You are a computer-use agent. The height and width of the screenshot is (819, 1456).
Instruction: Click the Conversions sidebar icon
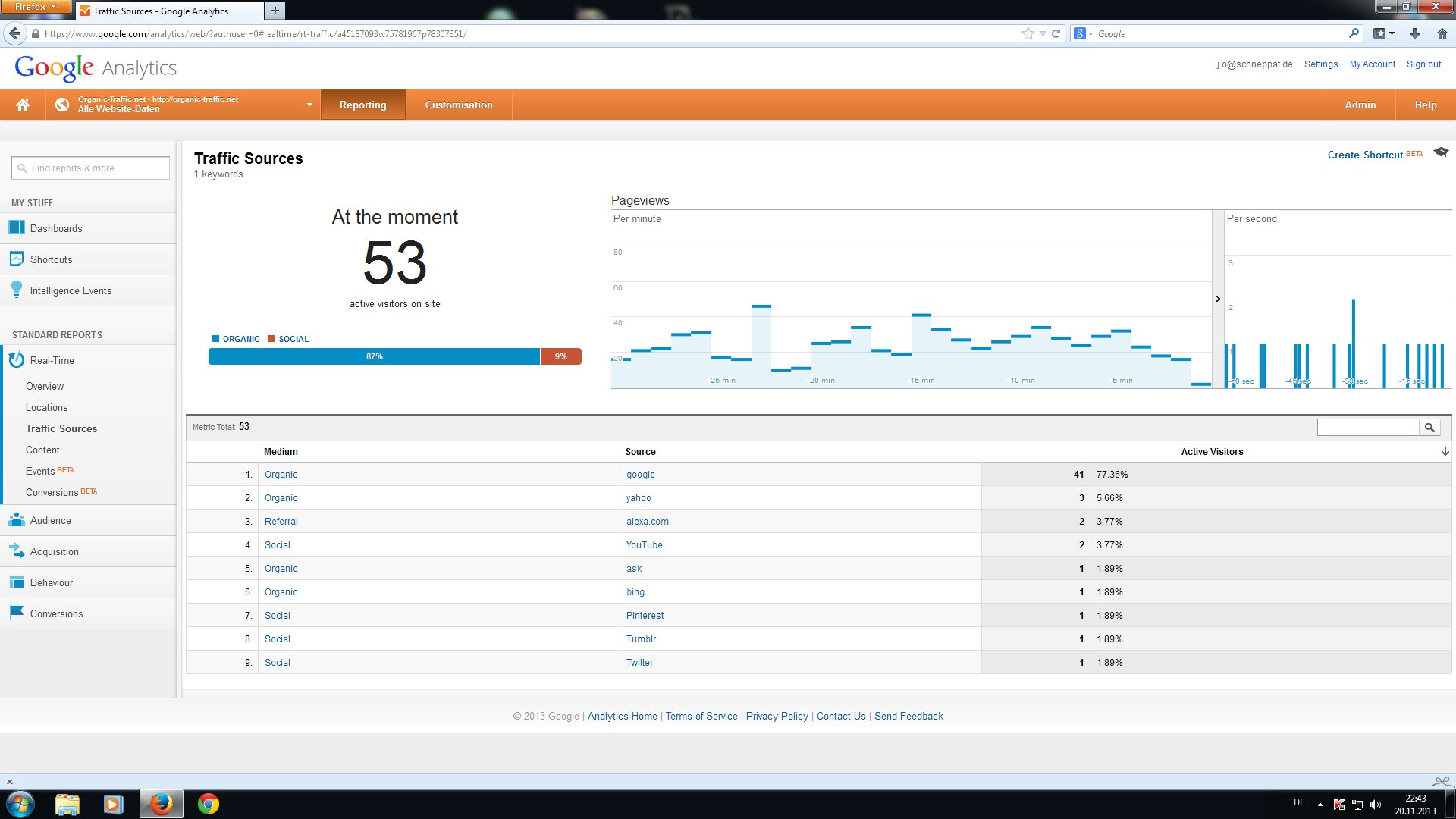[x=17, y=613]
